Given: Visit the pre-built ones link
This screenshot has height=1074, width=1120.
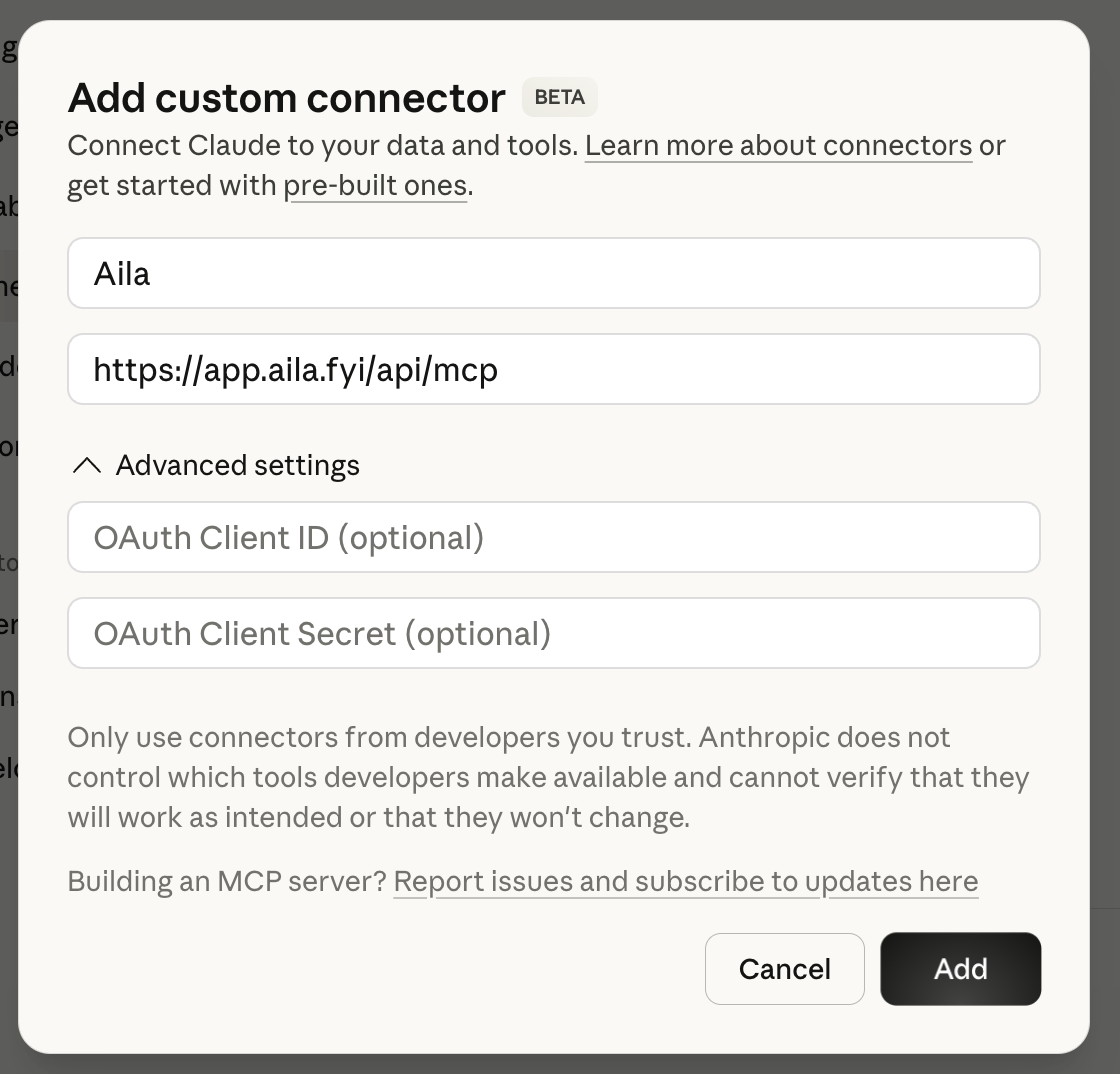Looking at the screenshot, I should point(376,185).
